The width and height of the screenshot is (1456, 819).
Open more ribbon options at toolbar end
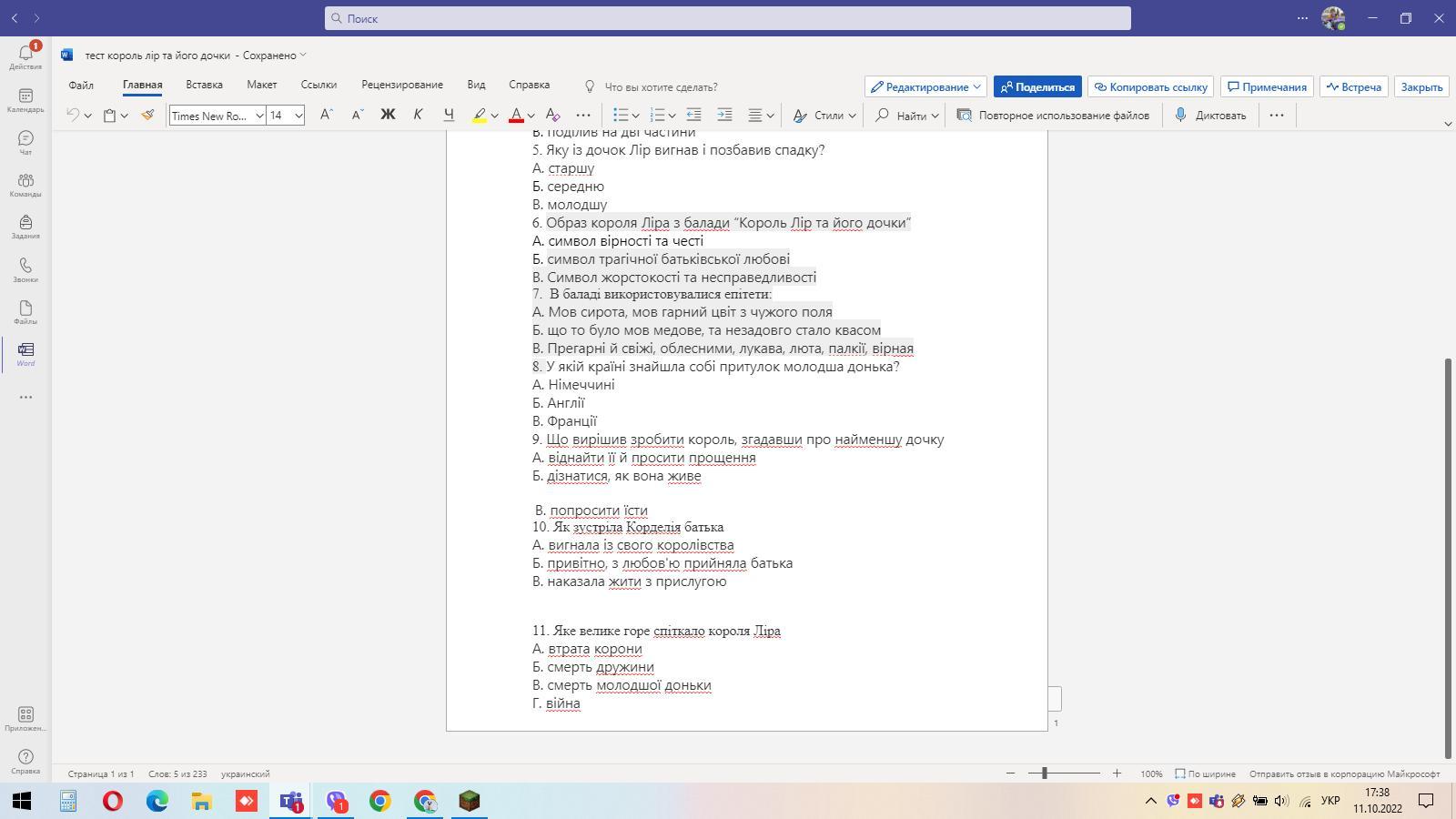click(1277, 115)
